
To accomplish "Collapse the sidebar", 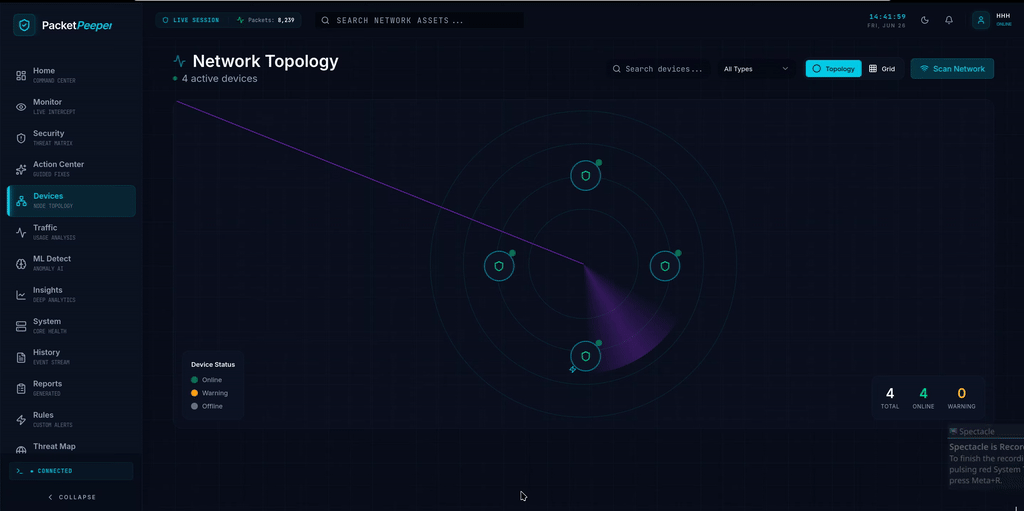I will 72,497.
